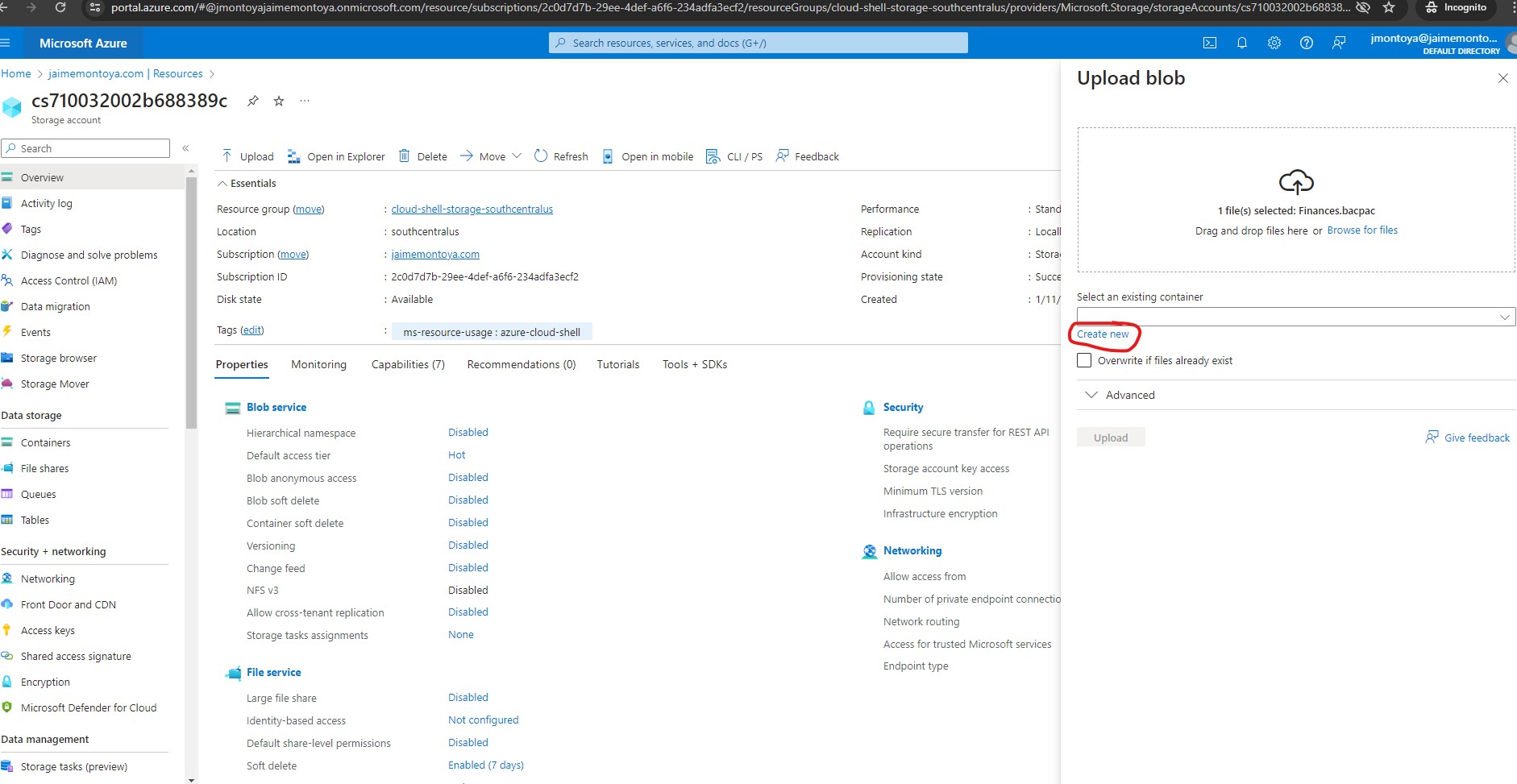This screenshot has height=784, width=1517.
Task: Click the Give feedback link
Action: [1468, 438]
